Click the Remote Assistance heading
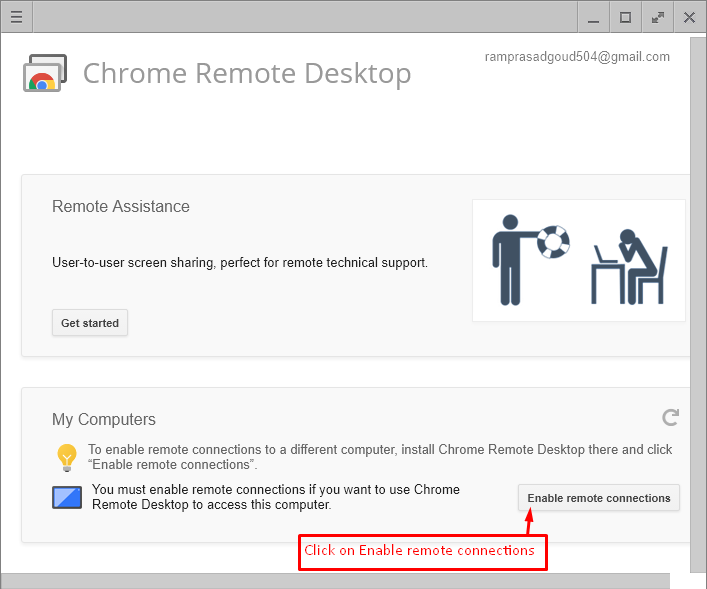This screenshot has width=707, height=589. pos(121,207)
